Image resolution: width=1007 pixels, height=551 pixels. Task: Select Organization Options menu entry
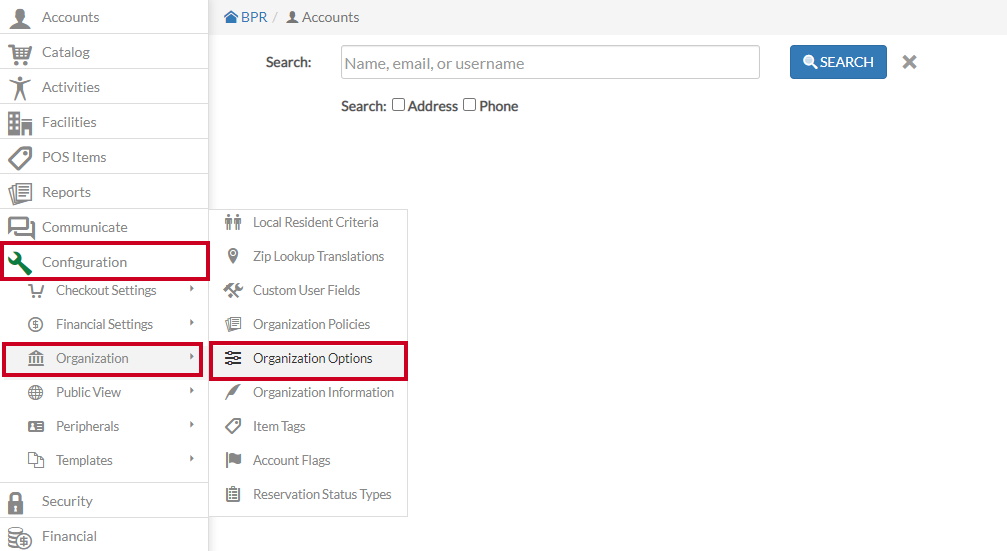308,358
